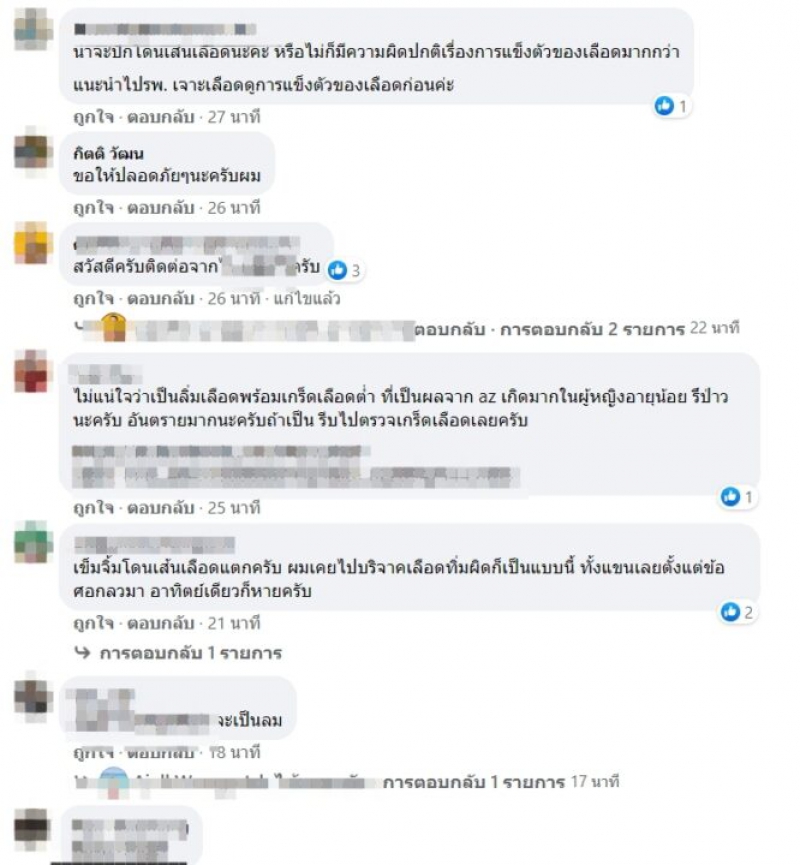Click ถูกใจ under the 25 นาที comment
The width and height of the screenshot is (800, 865).
(93, 508)
